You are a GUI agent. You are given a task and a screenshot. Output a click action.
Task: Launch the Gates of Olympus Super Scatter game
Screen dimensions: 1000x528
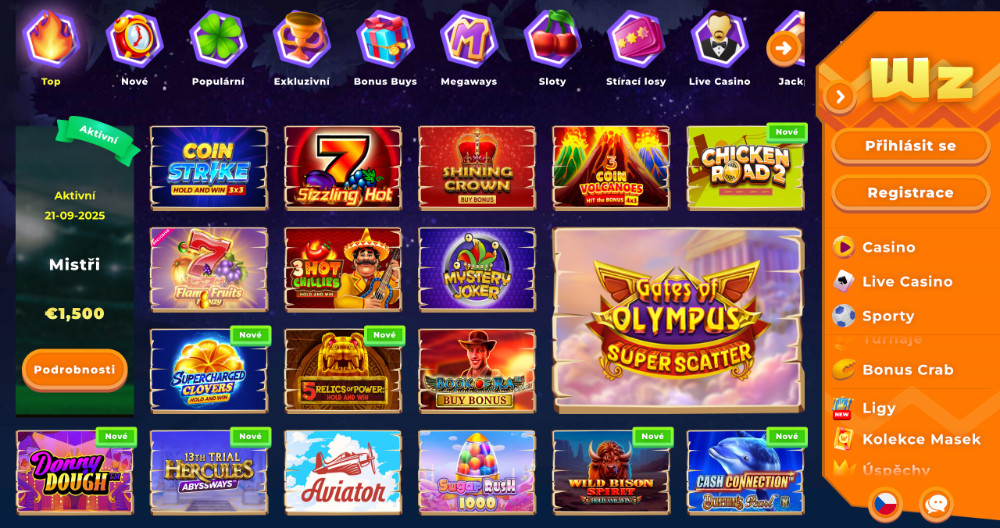(679, 321)
